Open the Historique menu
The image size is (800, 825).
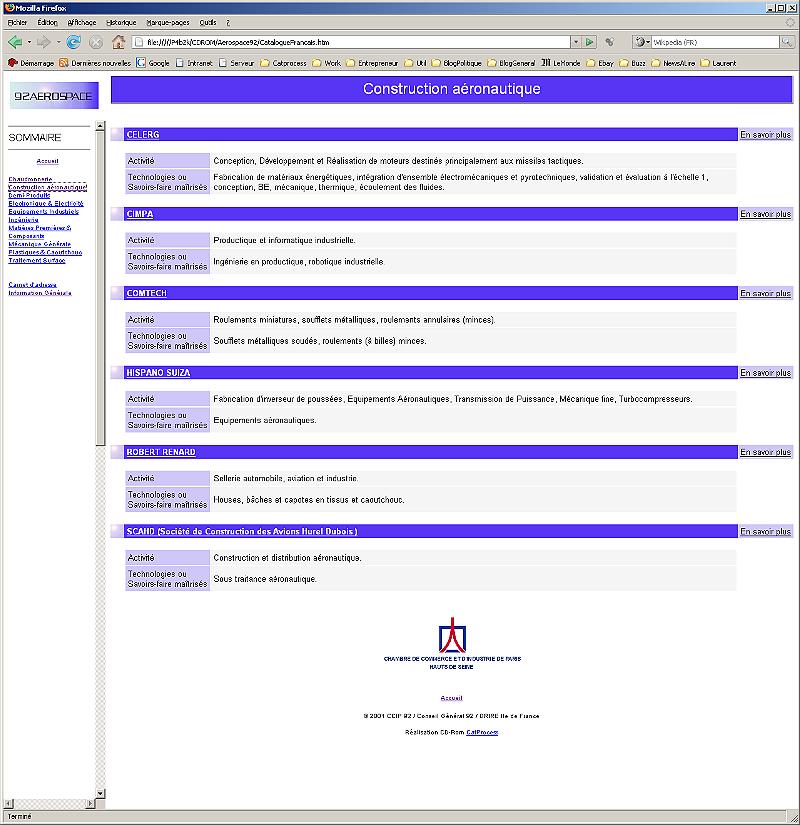pyautogui.click(x=121, y=23)
